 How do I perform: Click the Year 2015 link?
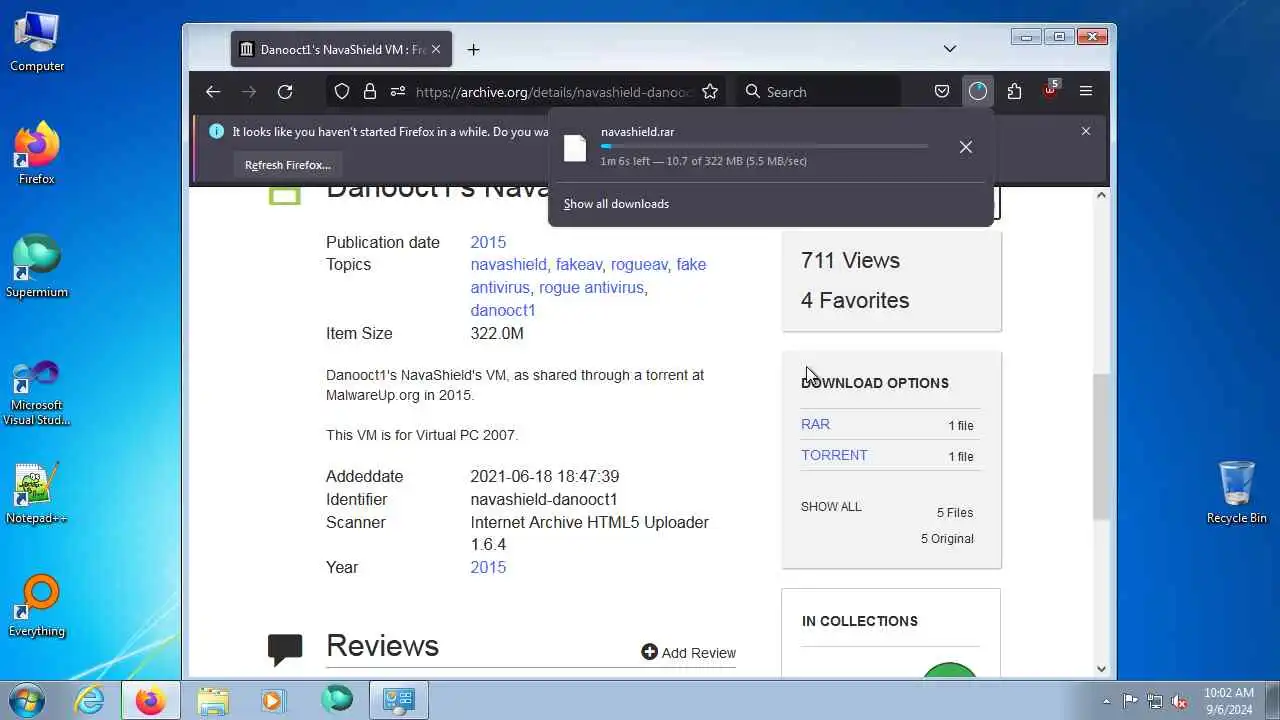488,567
